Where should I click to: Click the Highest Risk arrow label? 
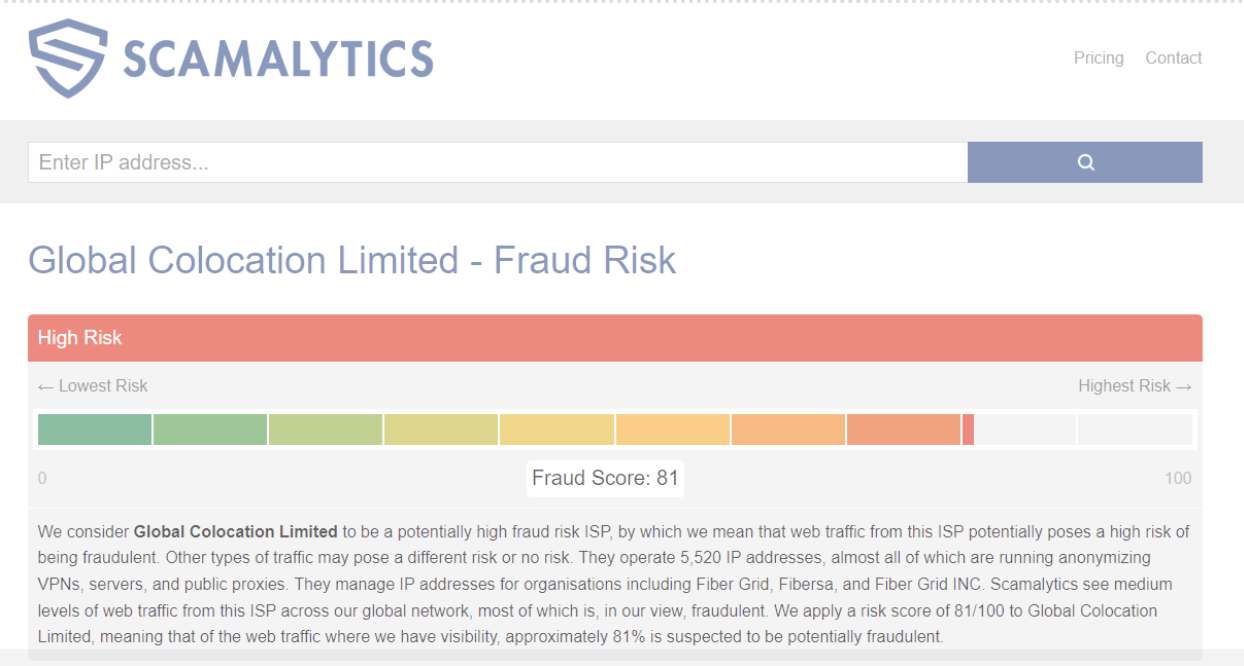[x=1135, y=386]
